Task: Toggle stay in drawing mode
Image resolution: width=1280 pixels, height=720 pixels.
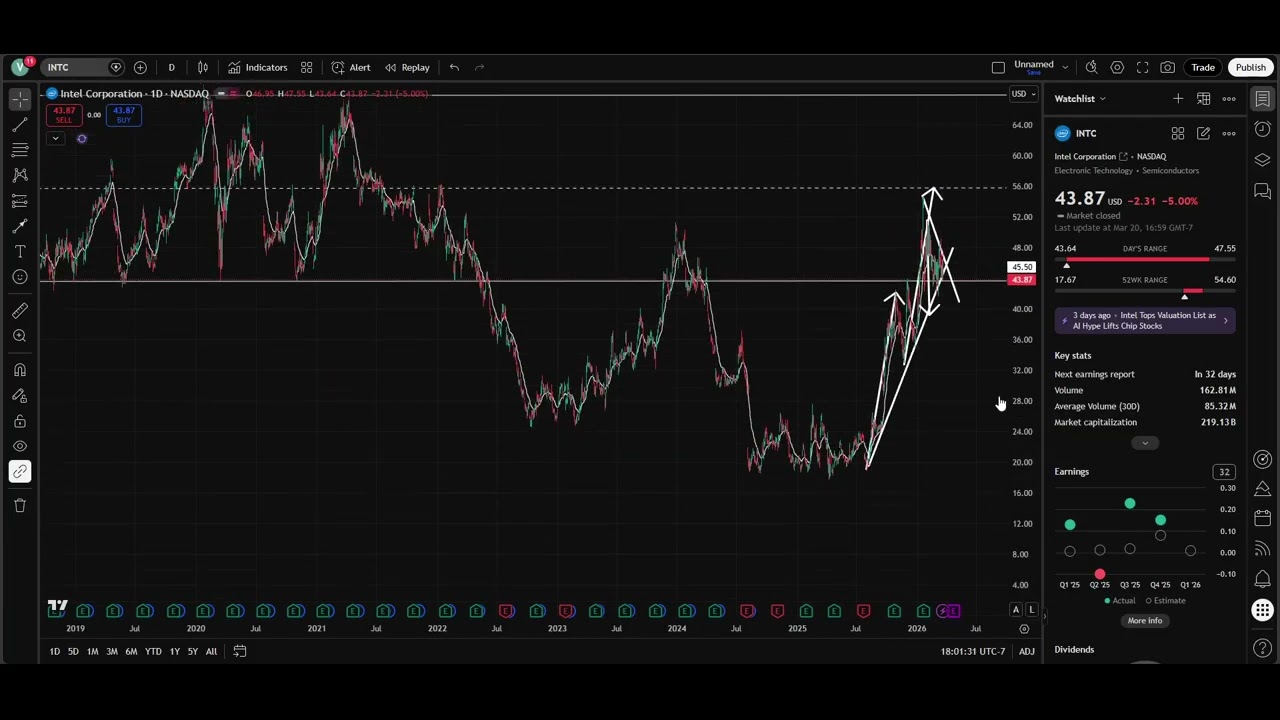Action: tap(20, 396)
